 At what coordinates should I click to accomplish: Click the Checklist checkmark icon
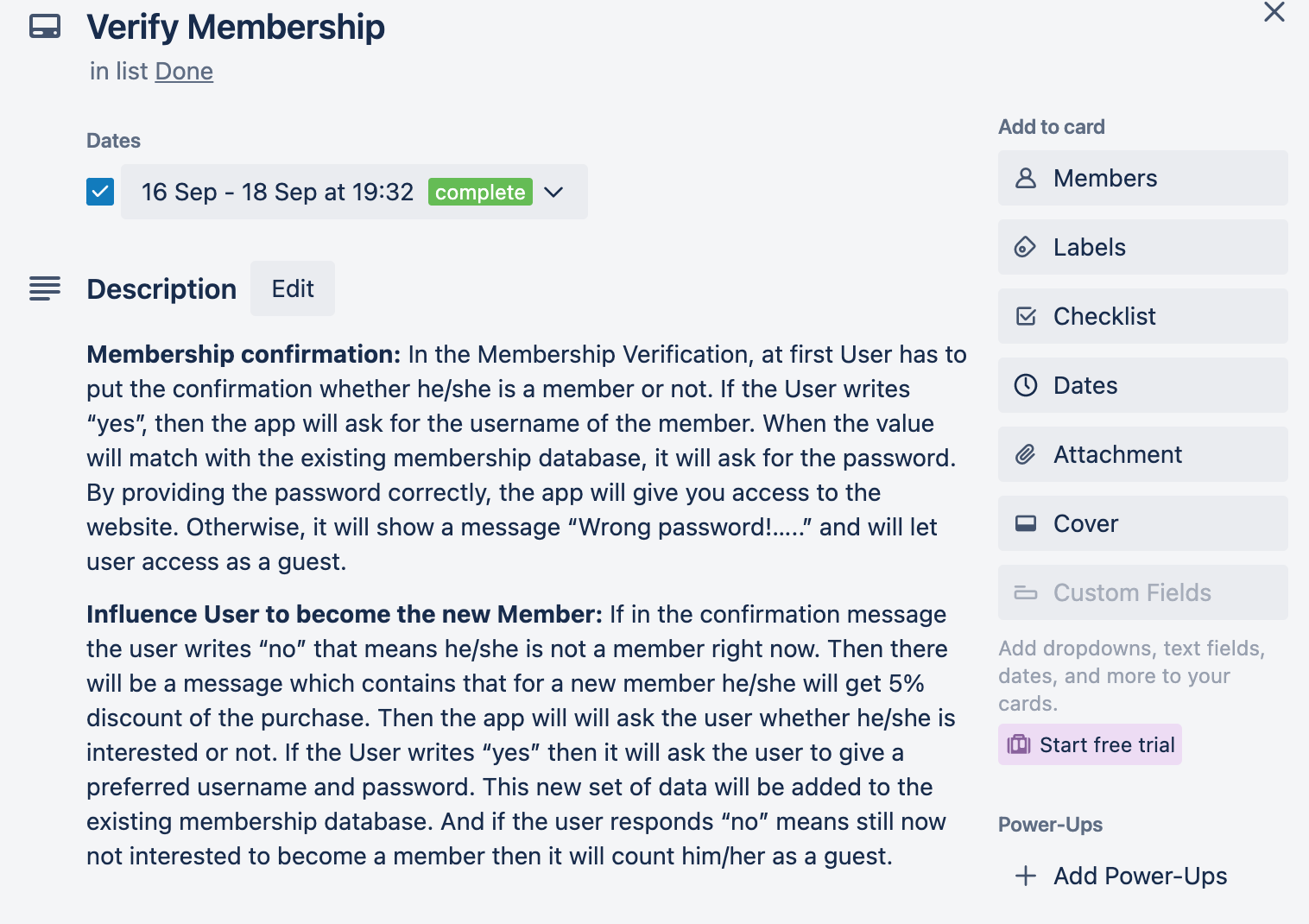pyautogui.click(x=1025, y=316)
